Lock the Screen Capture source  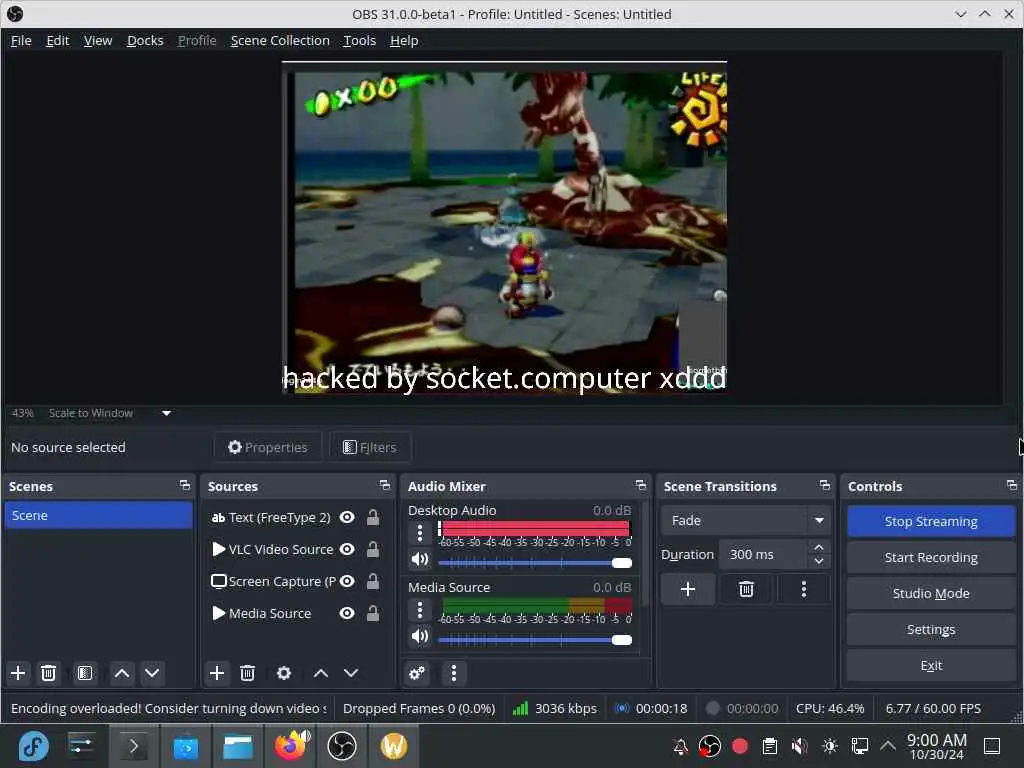pyautogui.click(x=373, y=581)
